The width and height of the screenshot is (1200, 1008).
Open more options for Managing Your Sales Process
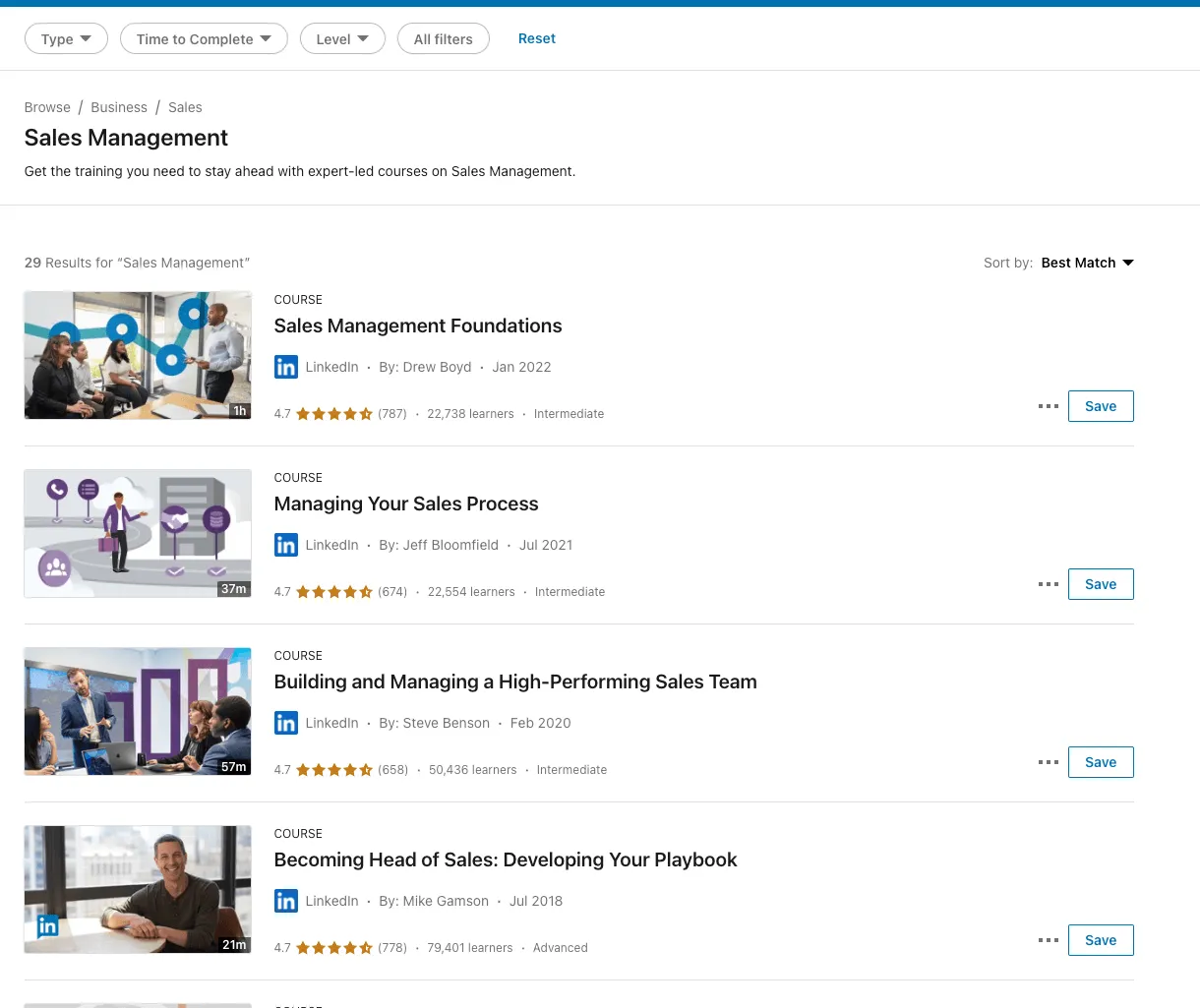(x=1048, y=583)
